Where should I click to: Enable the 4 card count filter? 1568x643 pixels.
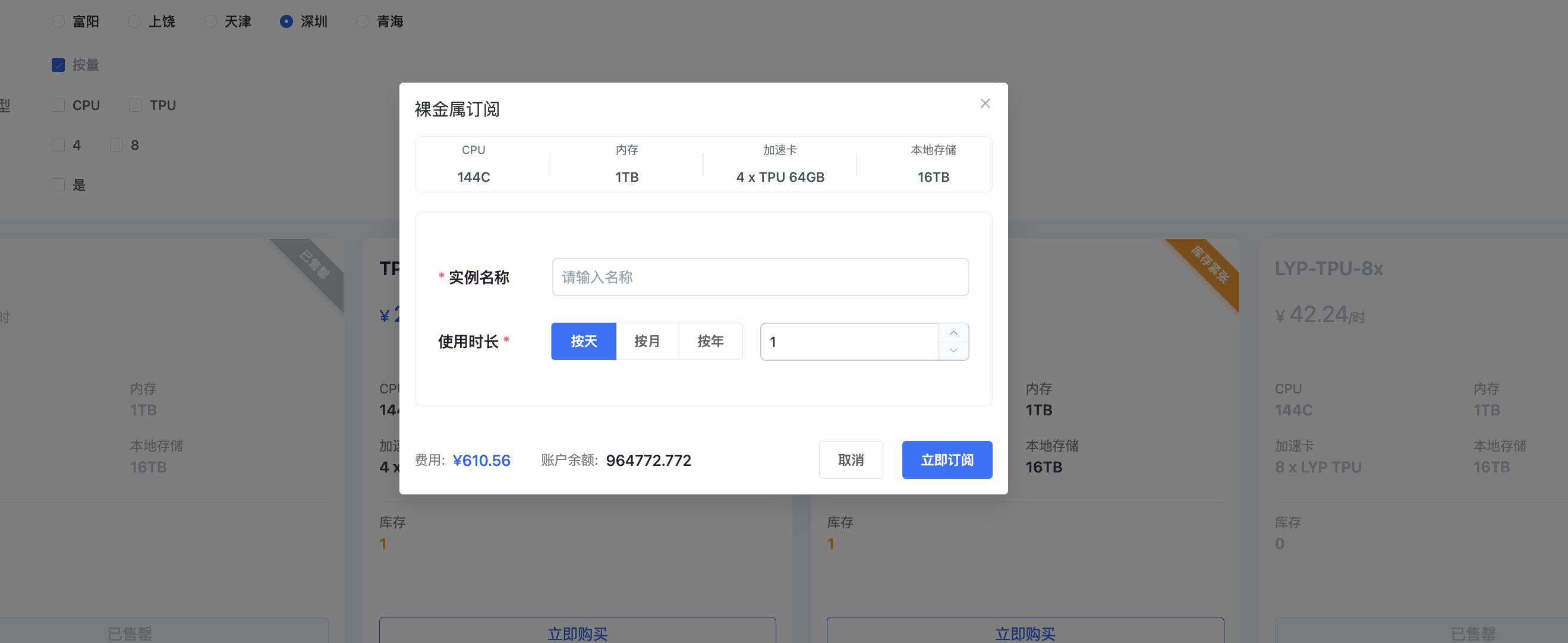coord(58,145)
